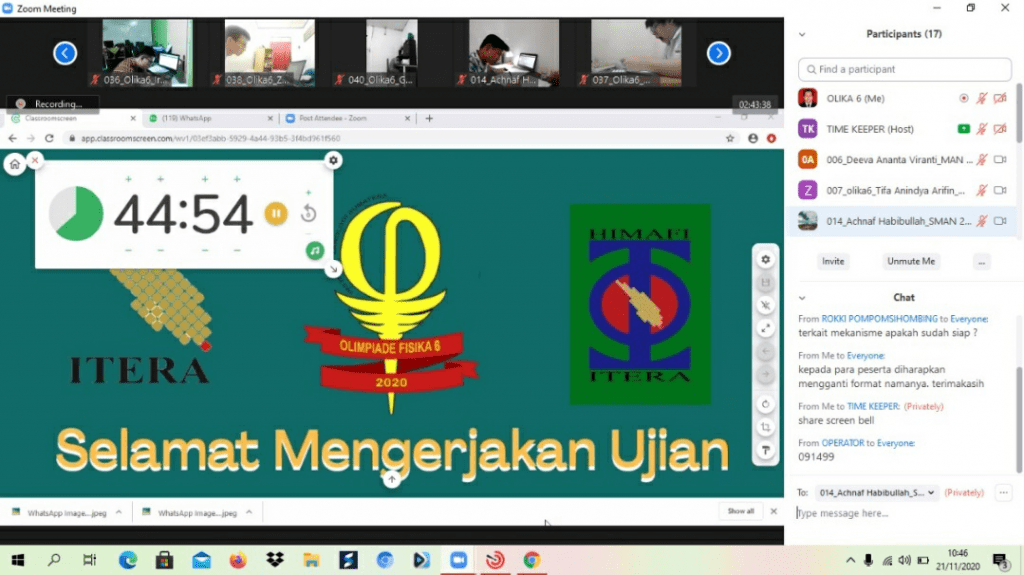Click OPERATOR sender name in chat
Screen dimensions: 1024x575
tap(842, 443)
